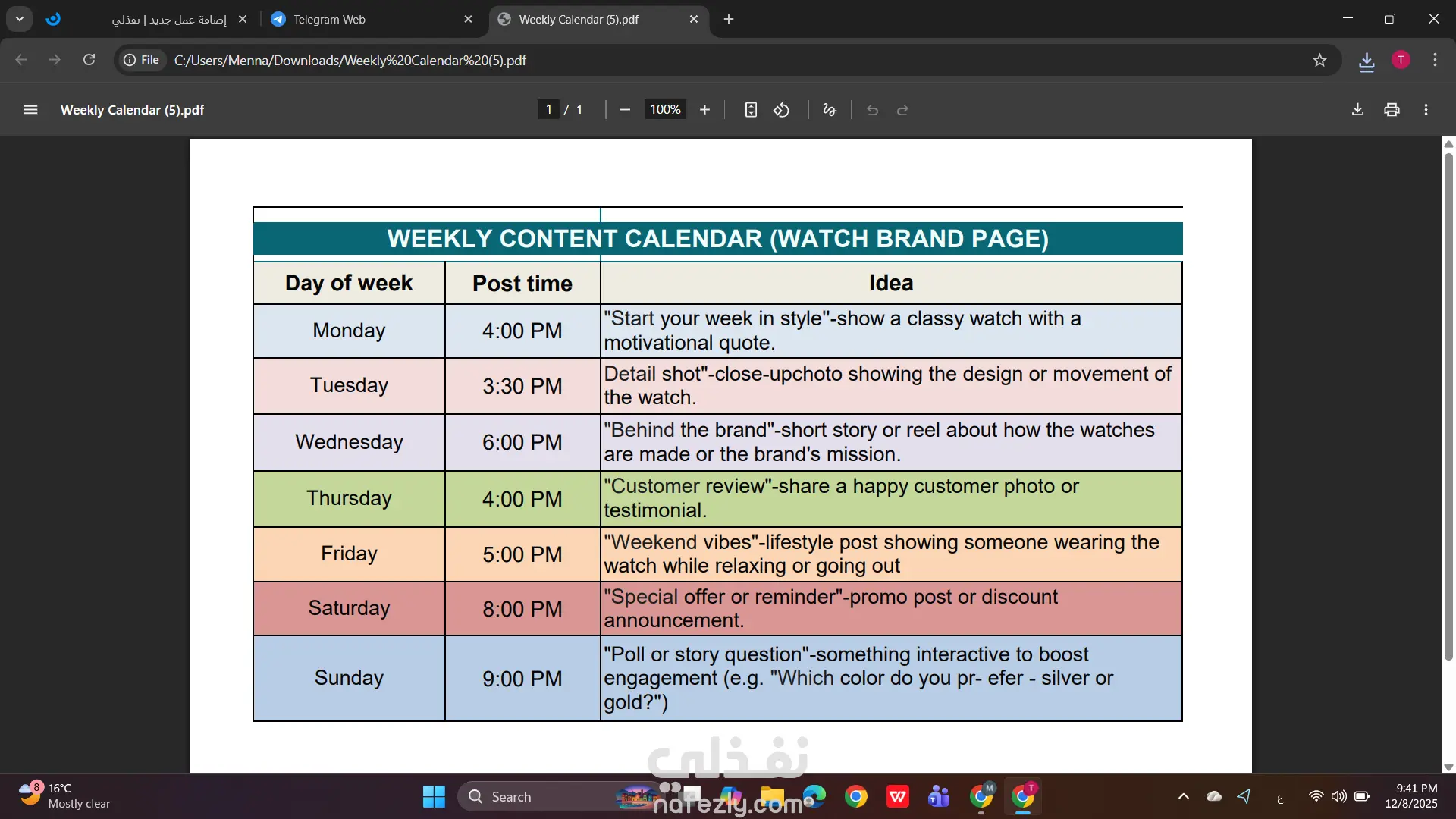Rotate the PDF counterclockwise
This screenshot has width=1456, height=819.
[x=781, y=110]
